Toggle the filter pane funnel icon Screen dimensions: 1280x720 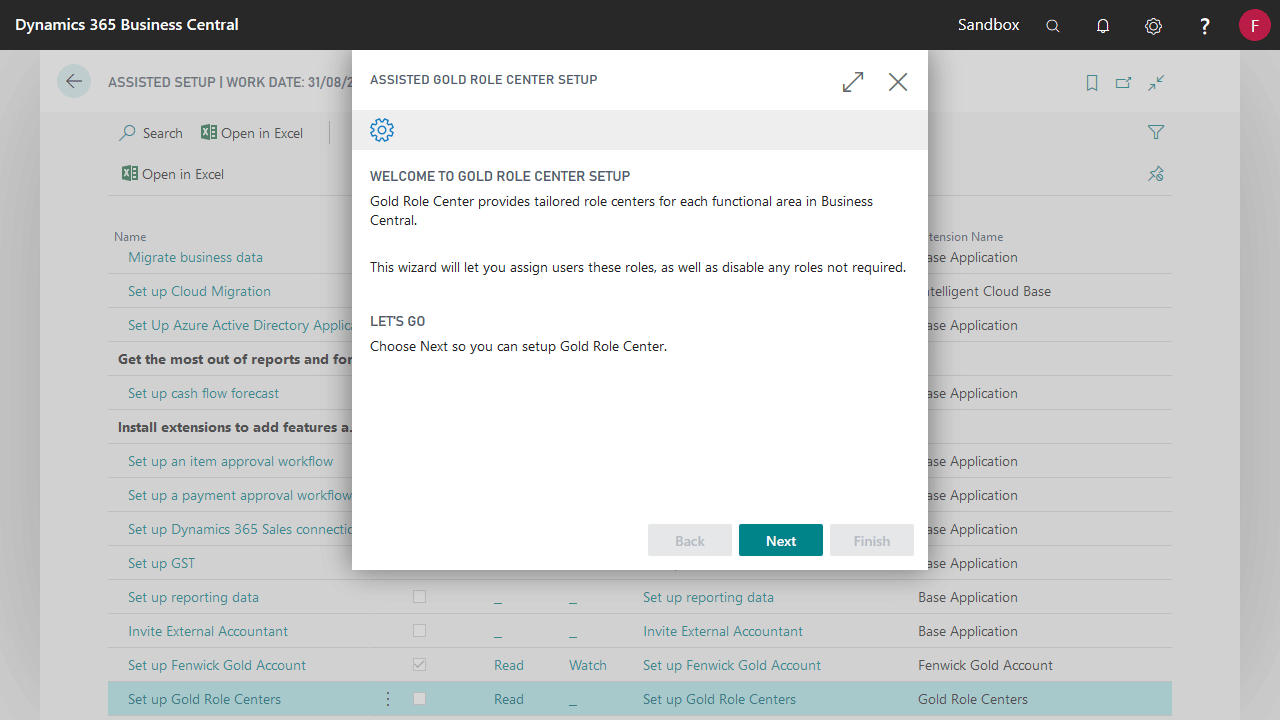pyautogui.click(x=1156, y=132)
